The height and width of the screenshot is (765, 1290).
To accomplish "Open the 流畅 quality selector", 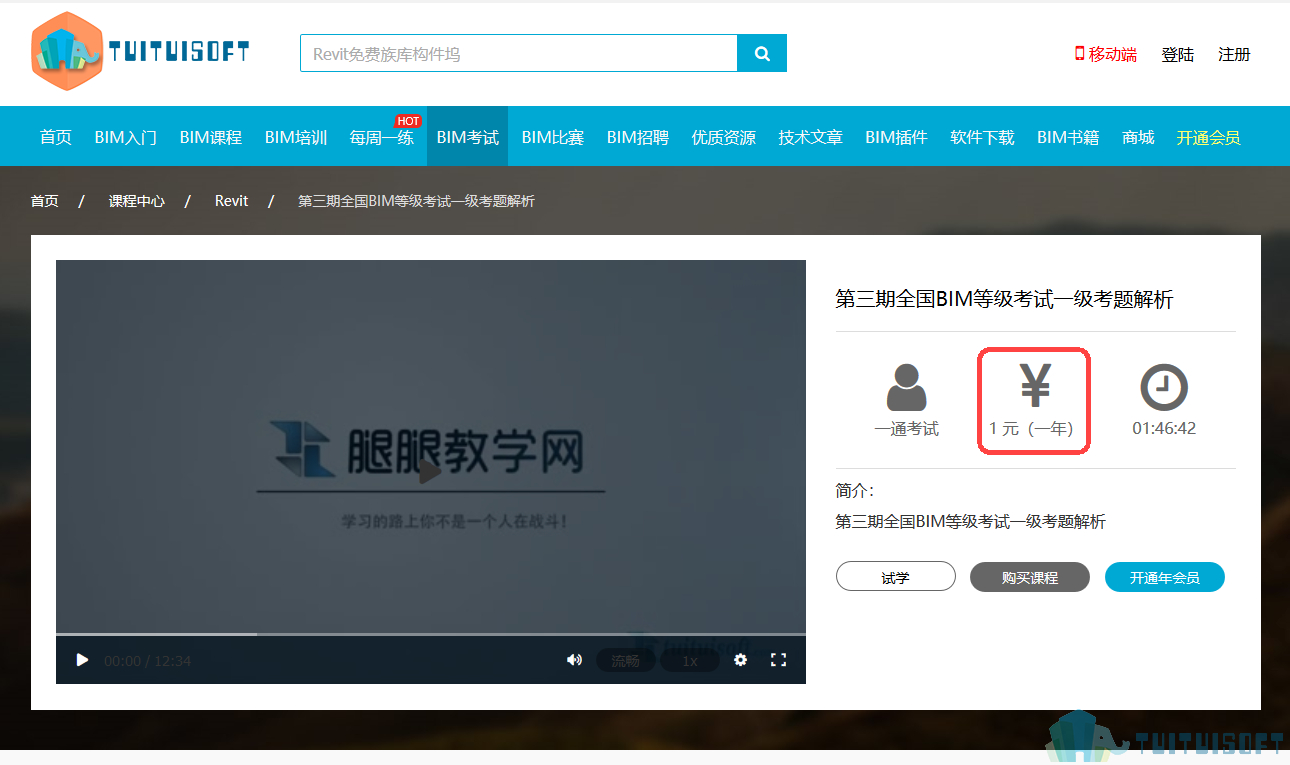I will pyautogui.click(x=625, y=661).
